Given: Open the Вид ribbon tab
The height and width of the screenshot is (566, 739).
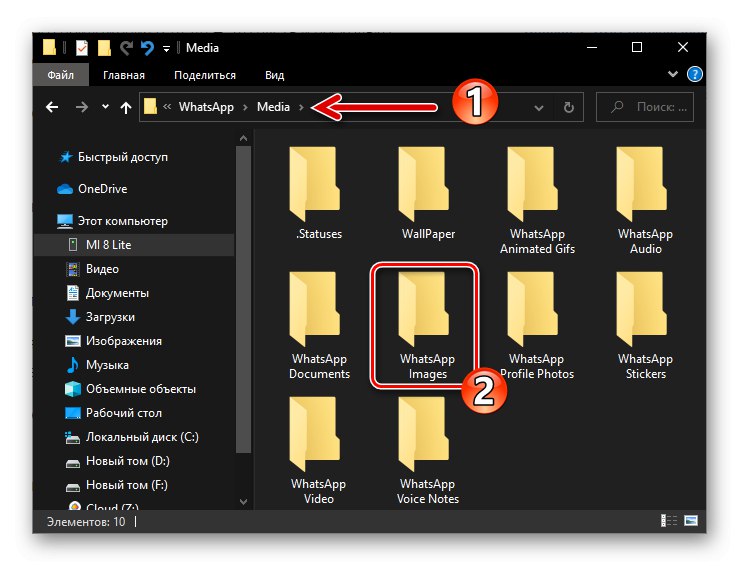Looking at the screenshot, I should [274, 75].
